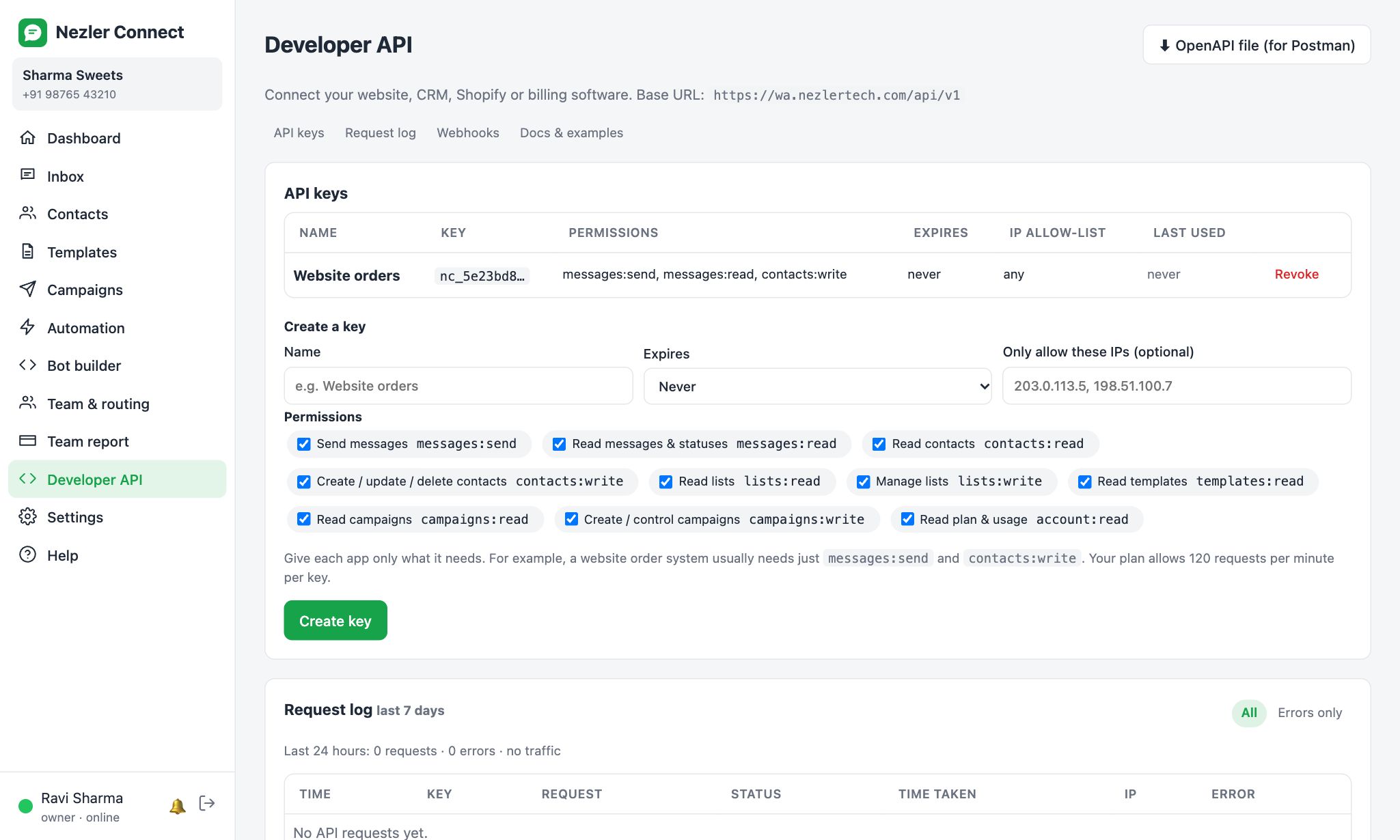Image resolution: width=1400 pixels, height=840 pixels.
Task: Click the Help question-mark icon
Action: point(27,555)
